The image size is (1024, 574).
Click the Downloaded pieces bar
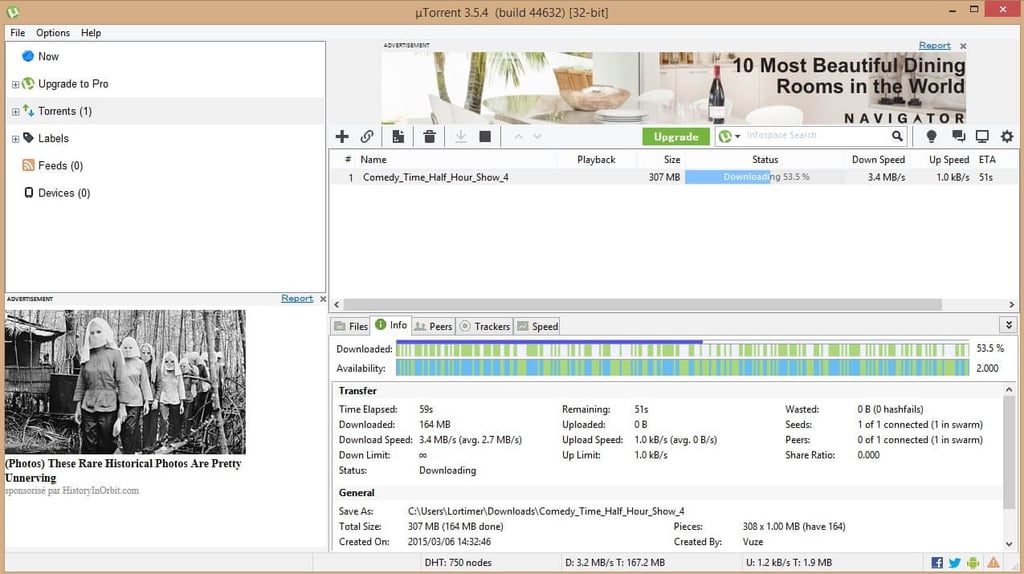tap(682, 349)
